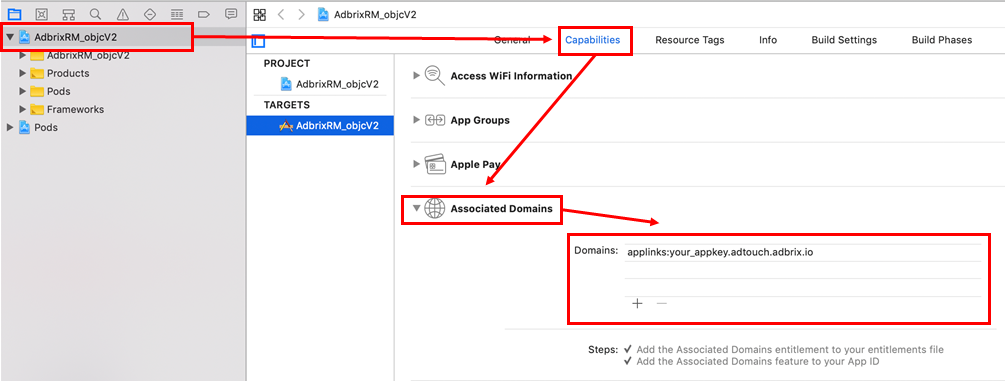Select the Frameworks folder row

pyautogui.click(x=122, y=109)
